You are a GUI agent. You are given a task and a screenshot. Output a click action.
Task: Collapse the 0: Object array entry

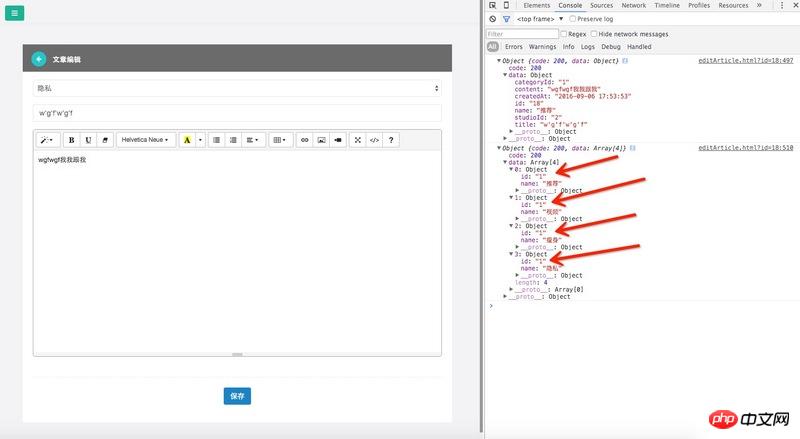pos(511,169)
